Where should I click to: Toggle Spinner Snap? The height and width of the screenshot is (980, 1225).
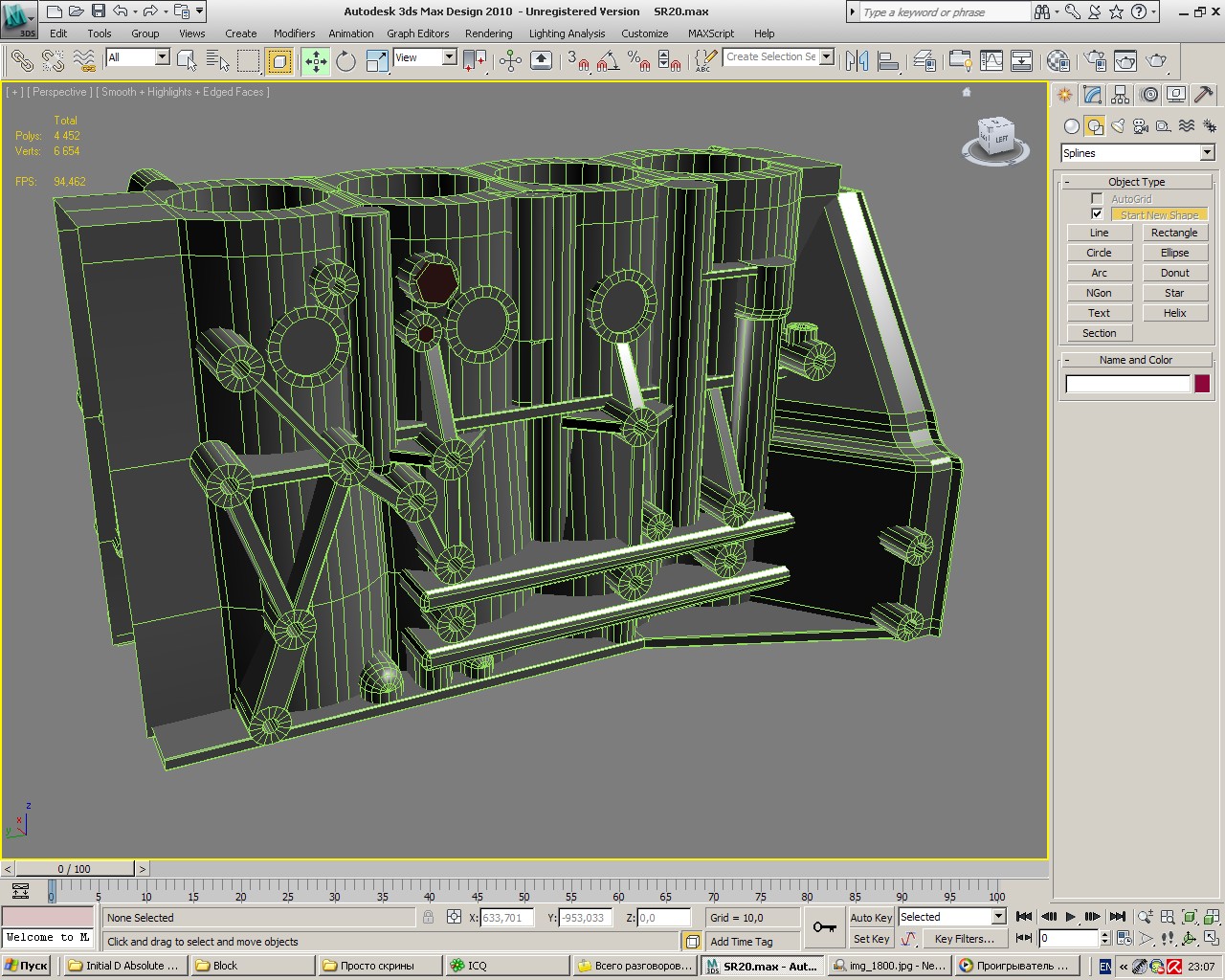pyautogui.click(x=670, y=61)
